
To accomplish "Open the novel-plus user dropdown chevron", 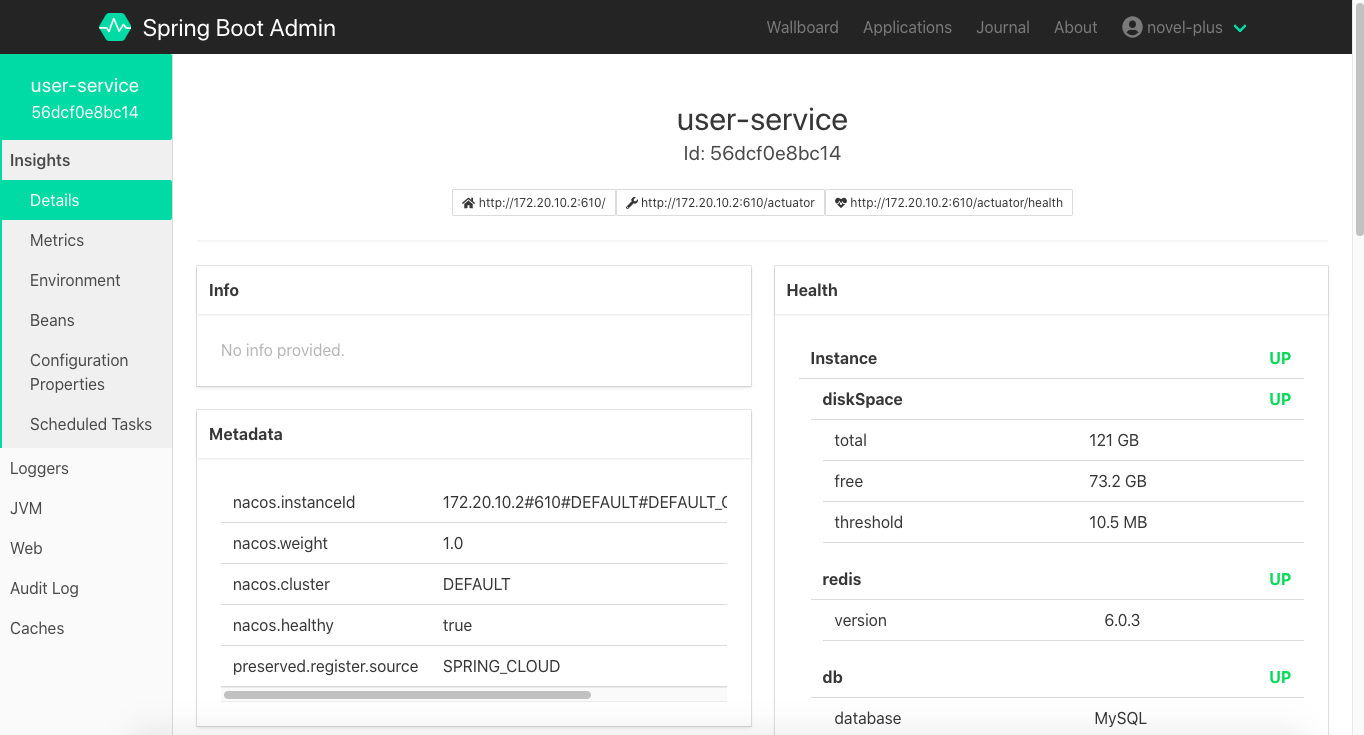I will coord(1240,28).
